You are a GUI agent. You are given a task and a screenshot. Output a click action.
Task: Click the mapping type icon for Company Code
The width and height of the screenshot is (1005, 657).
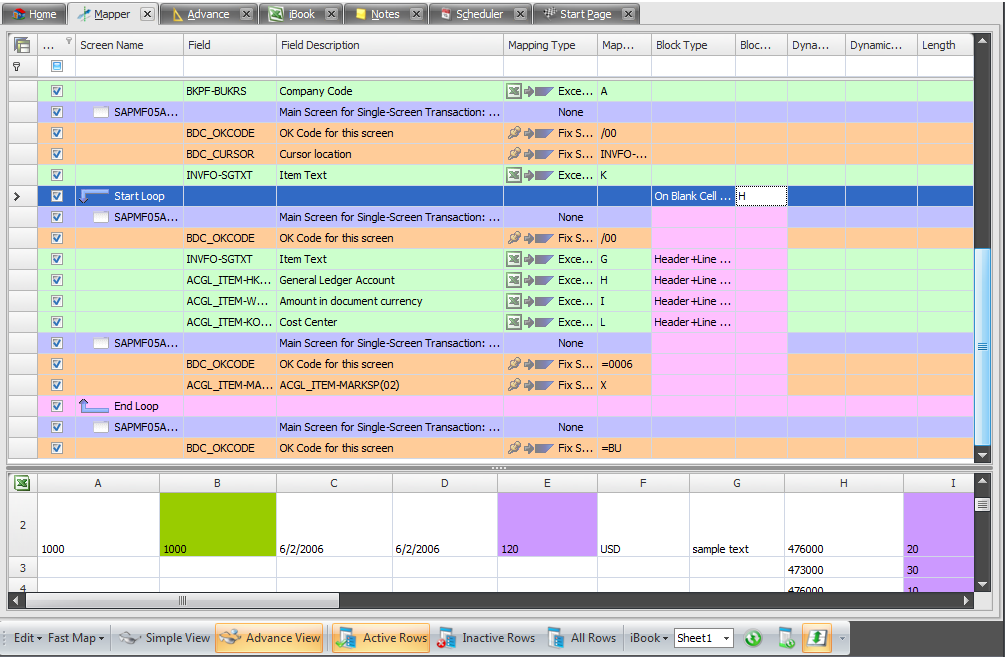(x=530, y=91)
